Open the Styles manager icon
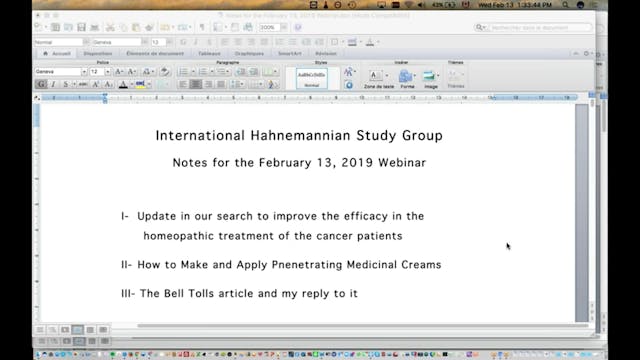Image resolution: width=640 pixels, height=360 pixels. pos(349,85)
